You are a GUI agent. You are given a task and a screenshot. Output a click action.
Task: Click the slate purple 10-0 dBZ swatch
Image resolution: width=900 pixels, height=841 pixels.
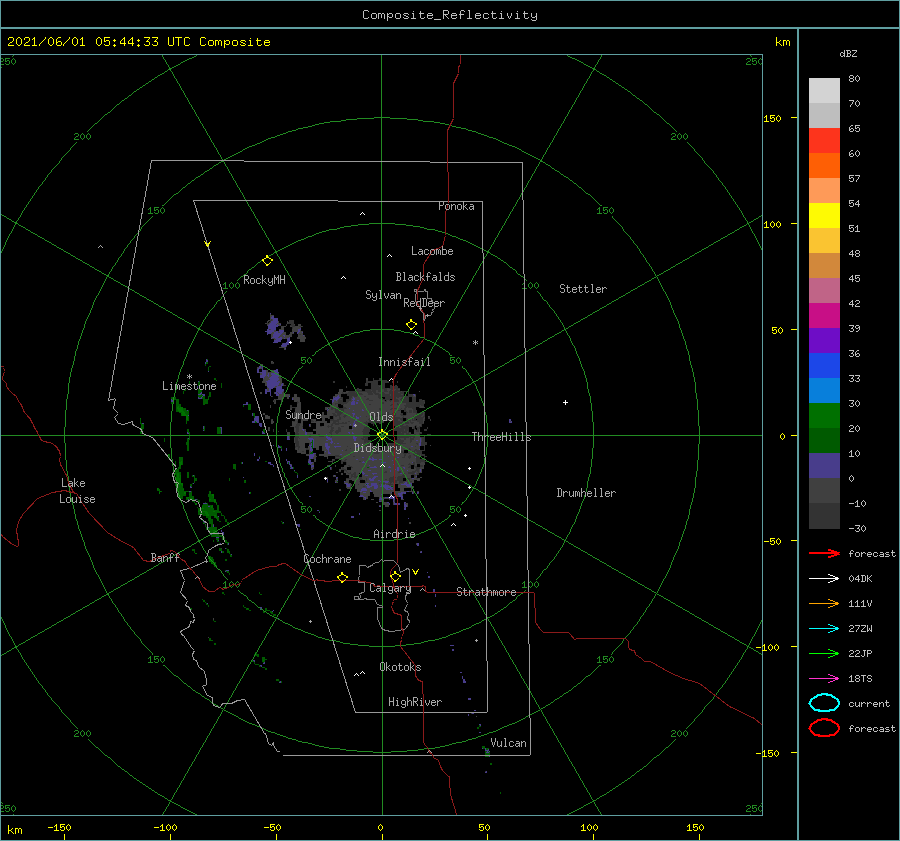click(x=824, y=465)
